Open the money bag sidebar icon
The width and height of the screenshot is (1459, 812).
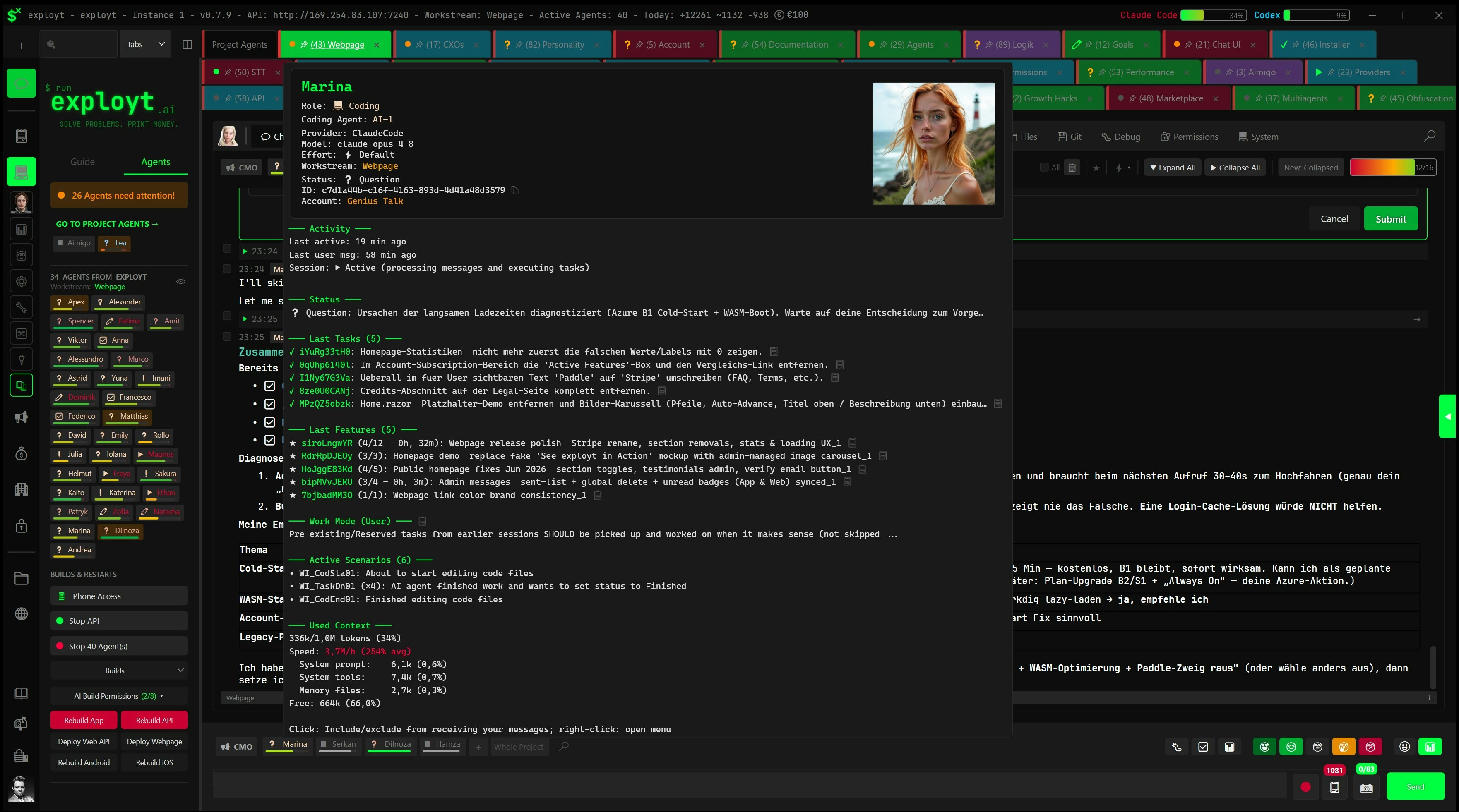click(x=22, y=454)
